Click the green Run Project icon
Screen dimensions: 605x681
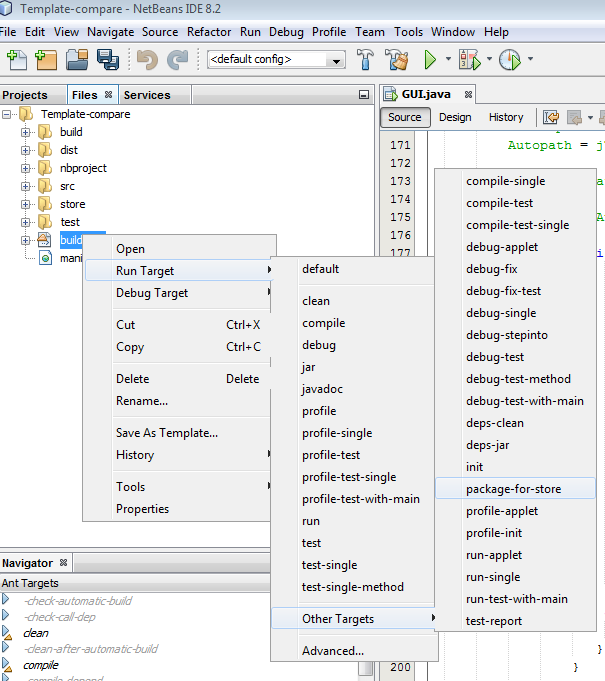pos(430,60)
